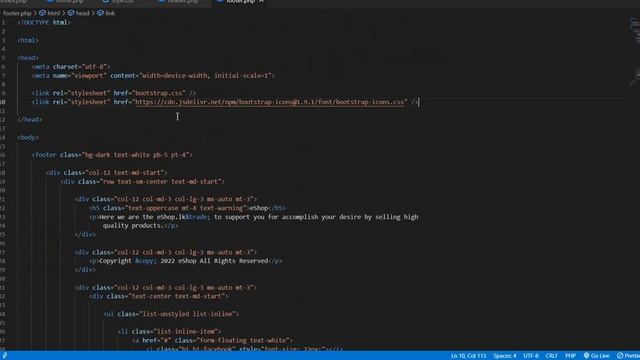Viewport: 640px width, 360px height.
Task: Select PHP language mode in status bar
Action: click(x=570, y=356)
